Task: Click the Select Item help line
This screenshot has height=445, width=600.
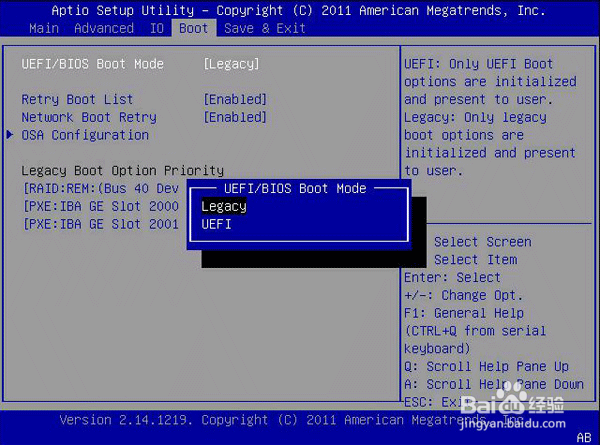Action: coord(476,260)
